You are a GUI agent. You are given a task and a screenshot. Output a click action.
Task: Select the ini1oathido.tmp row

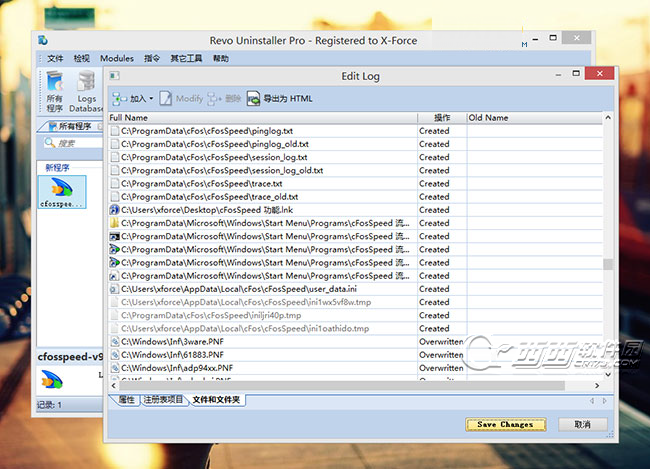coord(356,329)
